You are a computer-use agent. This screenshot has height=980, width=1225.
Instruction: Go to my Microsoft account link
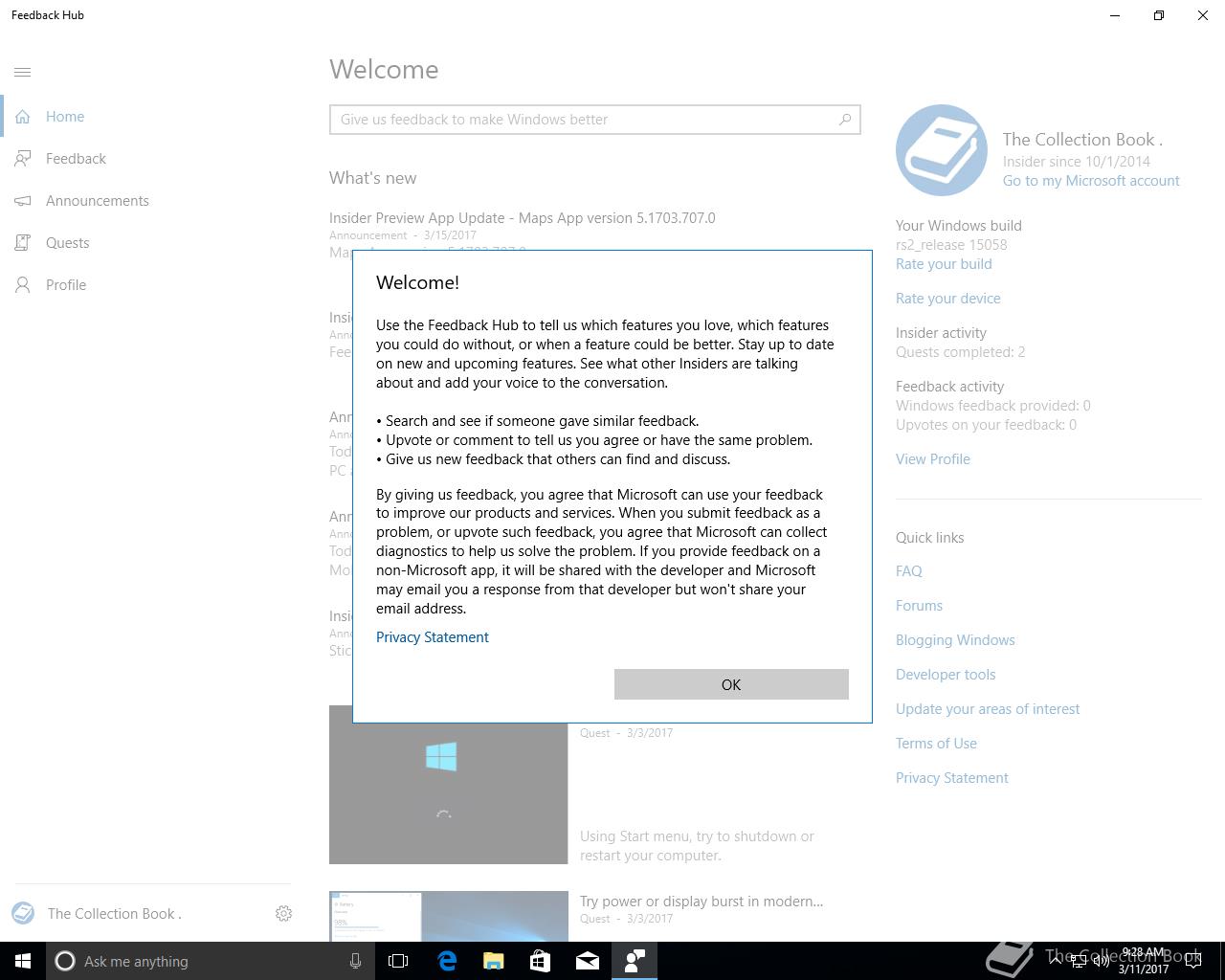point(1091,181)
